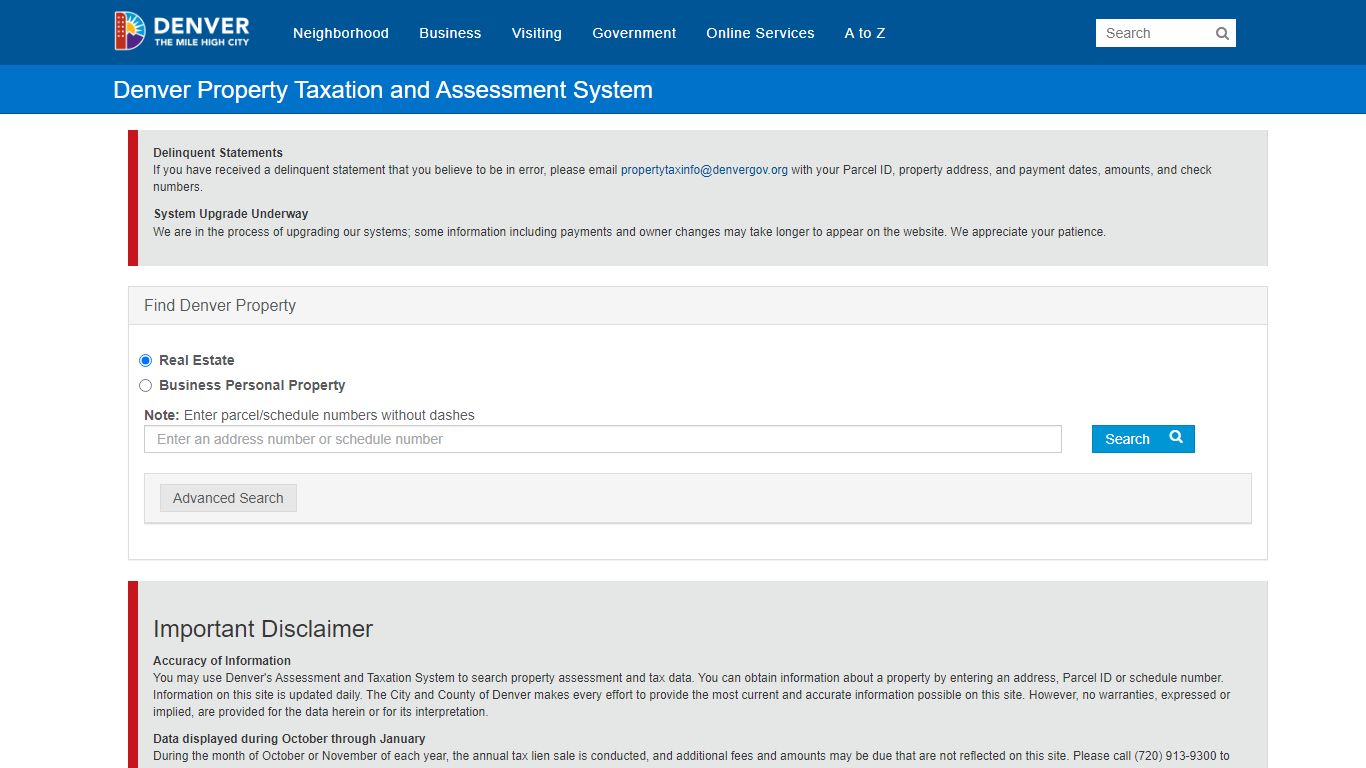Click the System Upgrade Underway heading
Viewport: 1366px width, 768px height.
tap(231, 214)
